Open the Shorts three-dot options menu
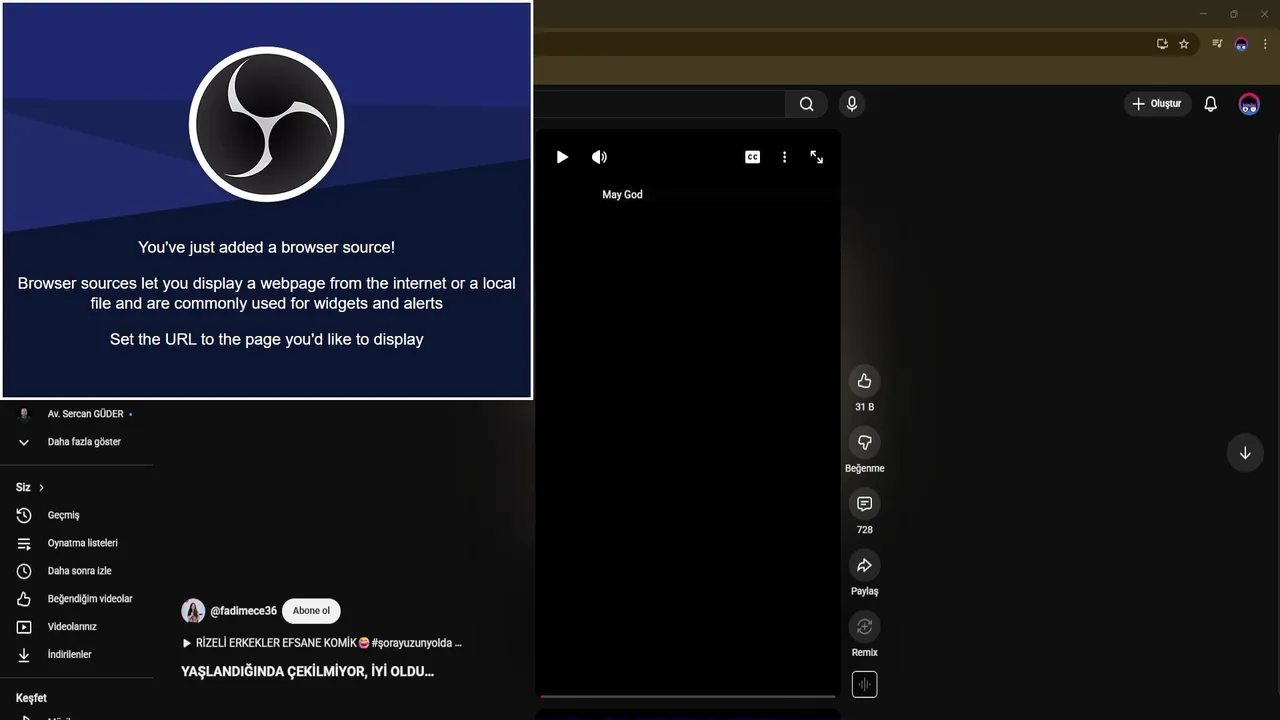The width and height of the screenshot is (1280, 720). [785, 157]
